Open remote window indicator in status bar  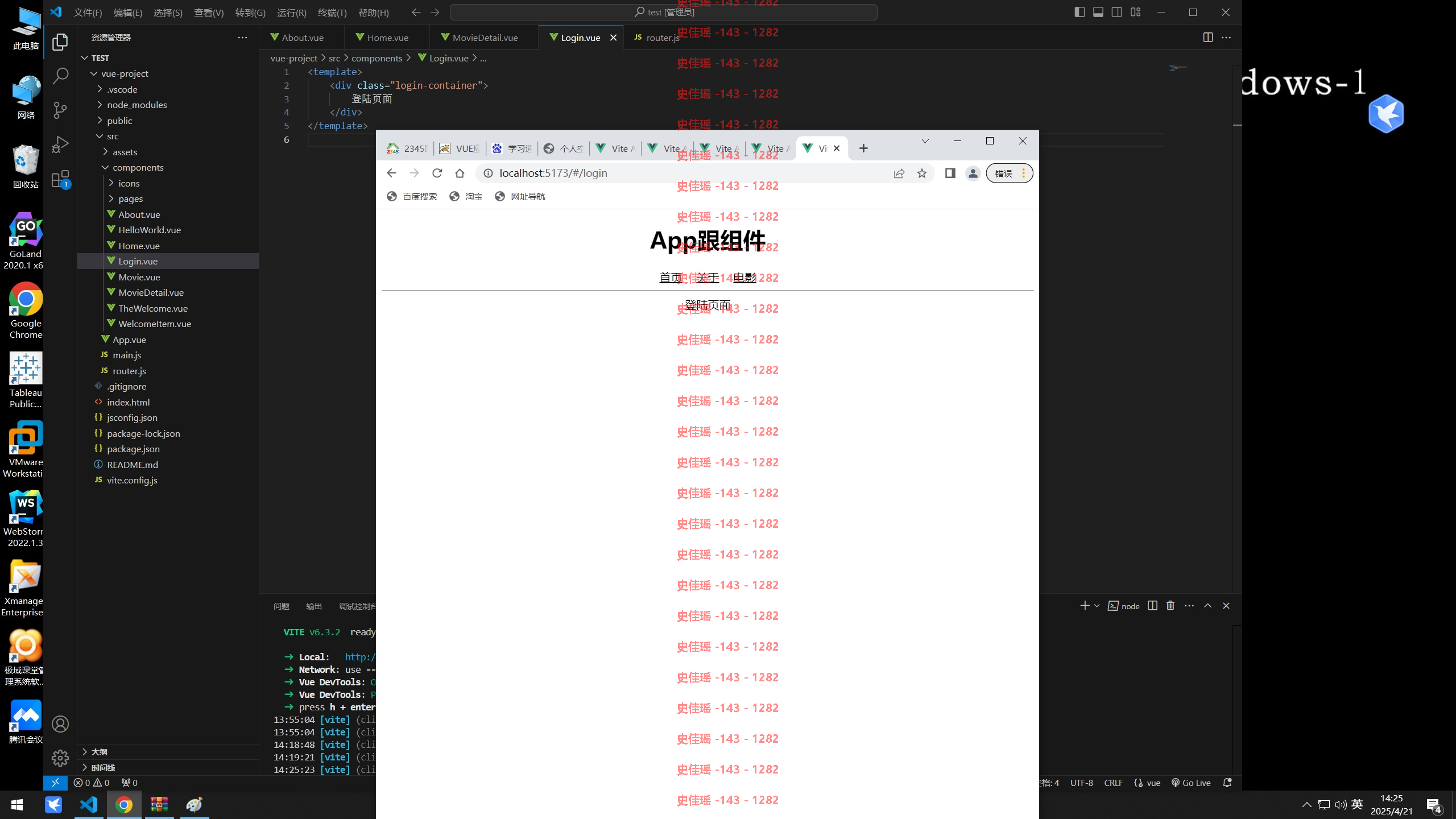55,783
